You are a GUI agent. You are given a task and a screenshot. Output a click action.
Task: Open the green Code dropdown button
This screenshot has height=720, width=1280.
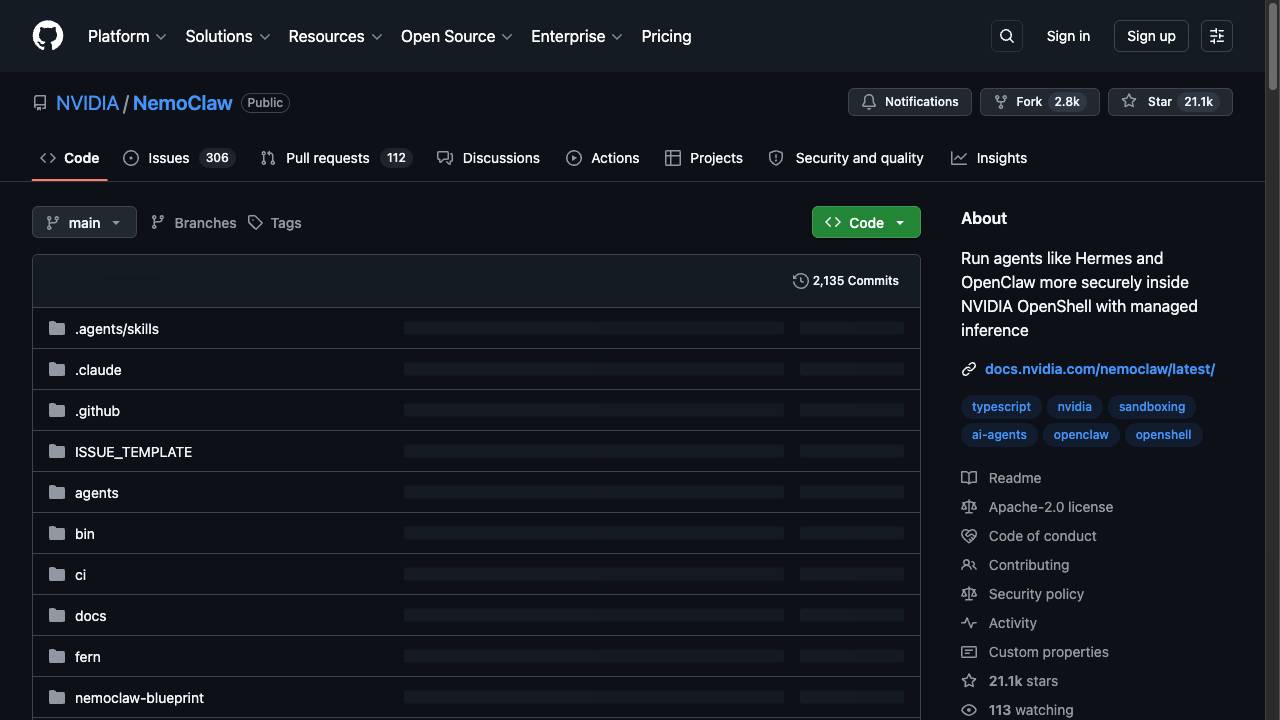(866, 222)
